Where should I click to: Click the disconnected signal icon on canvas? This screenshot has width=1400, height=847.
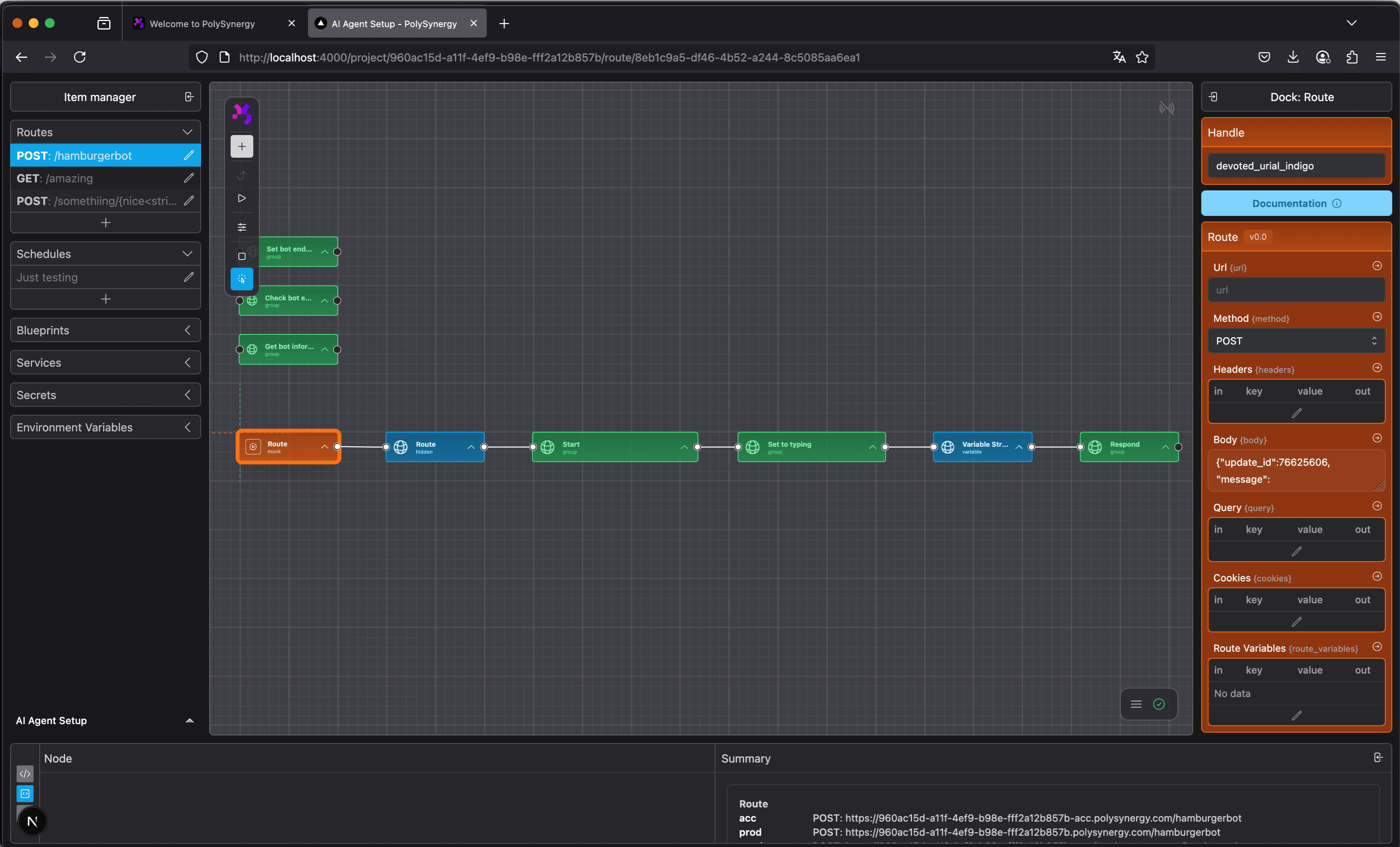click(1166, 108)
